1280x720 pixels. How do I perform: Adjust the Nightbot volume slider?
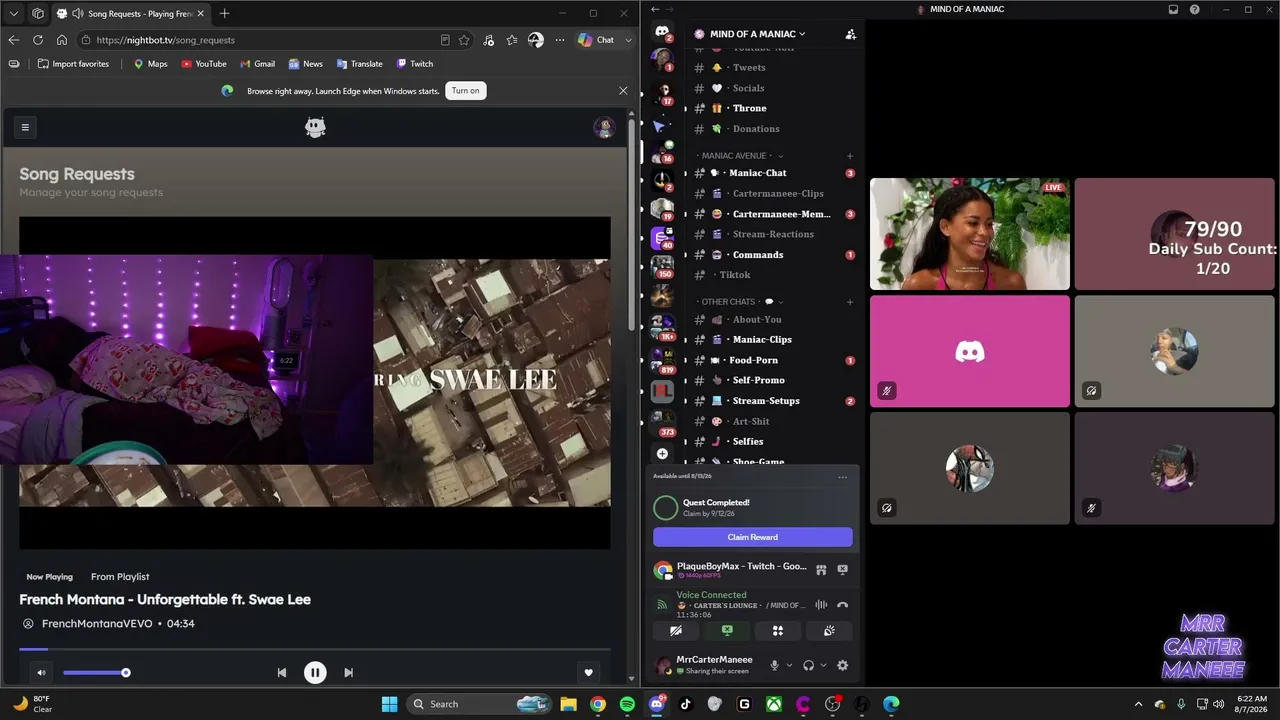[95, 673]
